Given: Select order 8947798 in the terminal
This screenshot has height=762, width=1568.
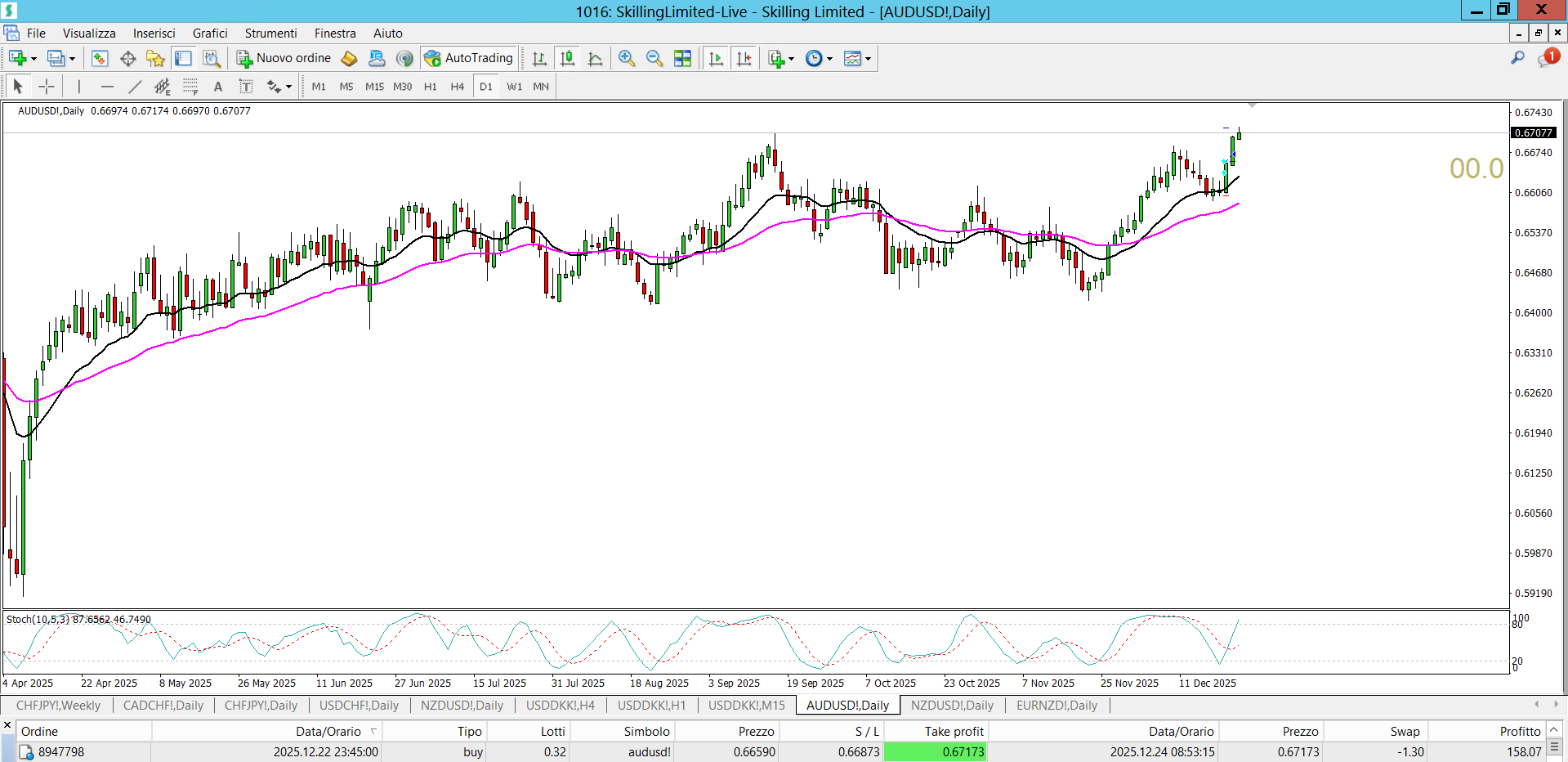Looking at the screenshot, I should (x=61, y=752).
